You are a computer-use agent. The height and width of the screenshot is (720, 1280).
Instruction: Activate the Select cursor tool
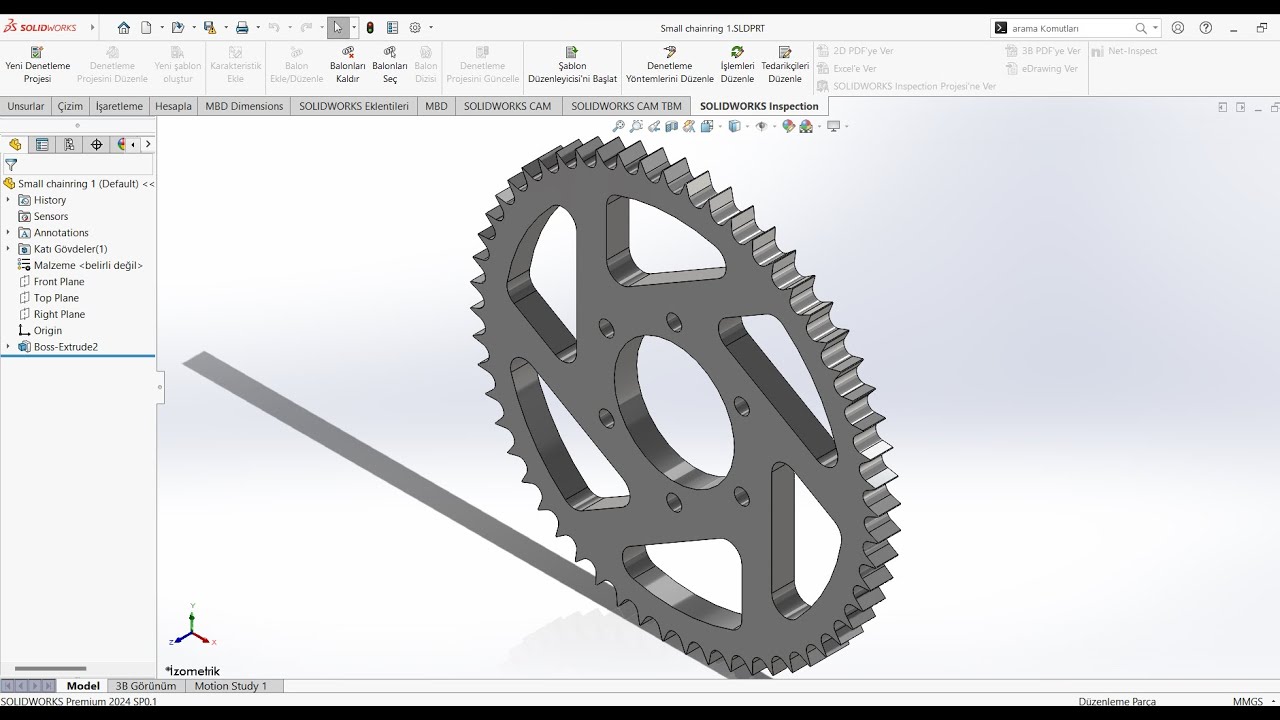[338, 28]
